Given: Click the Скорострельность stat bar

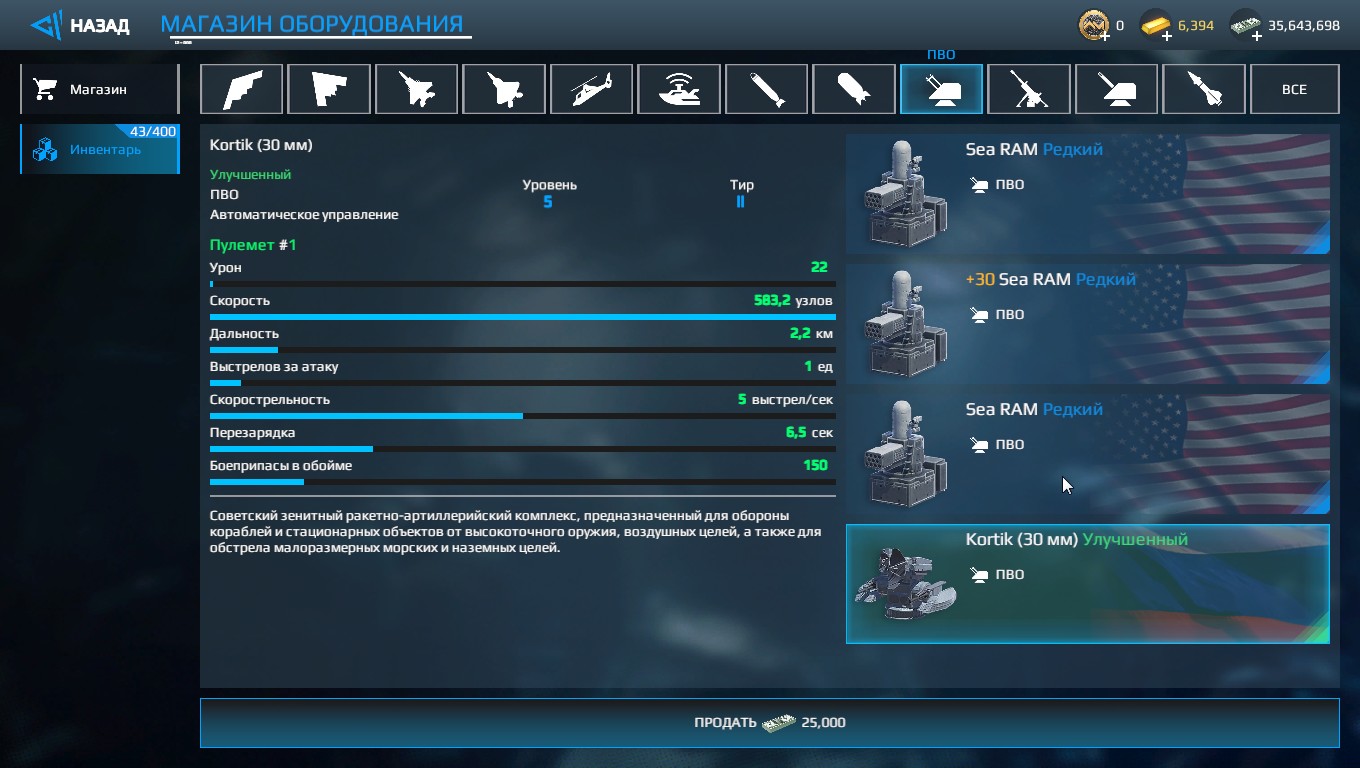Looking at the screenshot, I should (523, 416).
